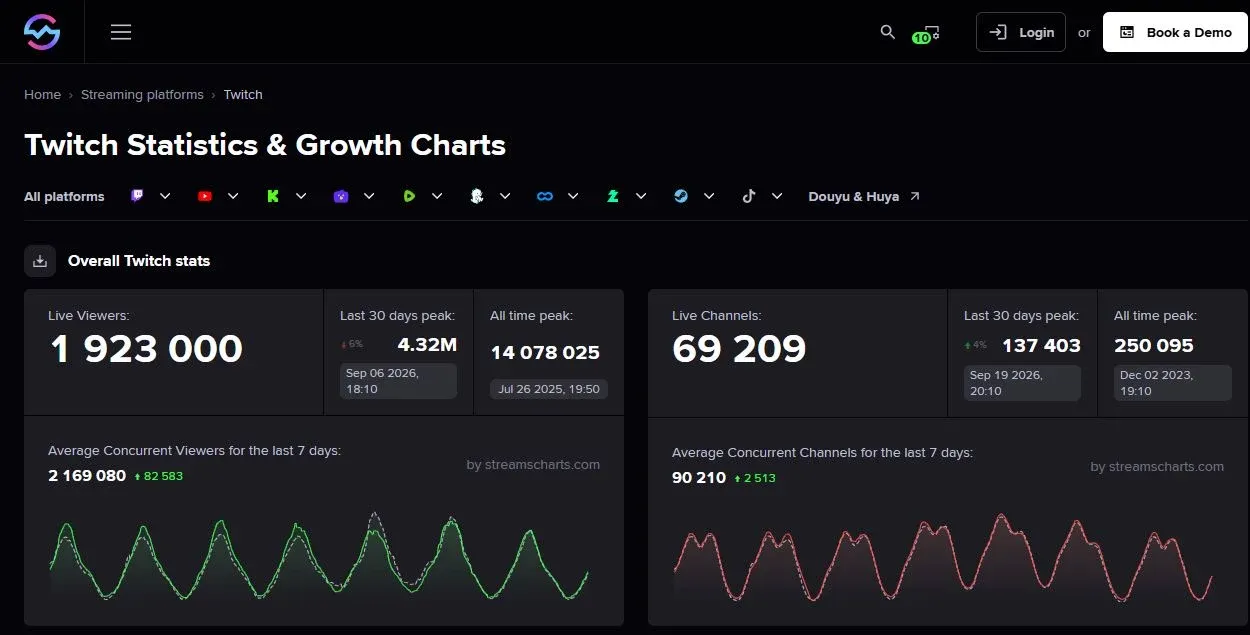Click the Jul 26 2025, 19:50 date badge
This screenshot has height=635, width=1250.
click(549, 389)
